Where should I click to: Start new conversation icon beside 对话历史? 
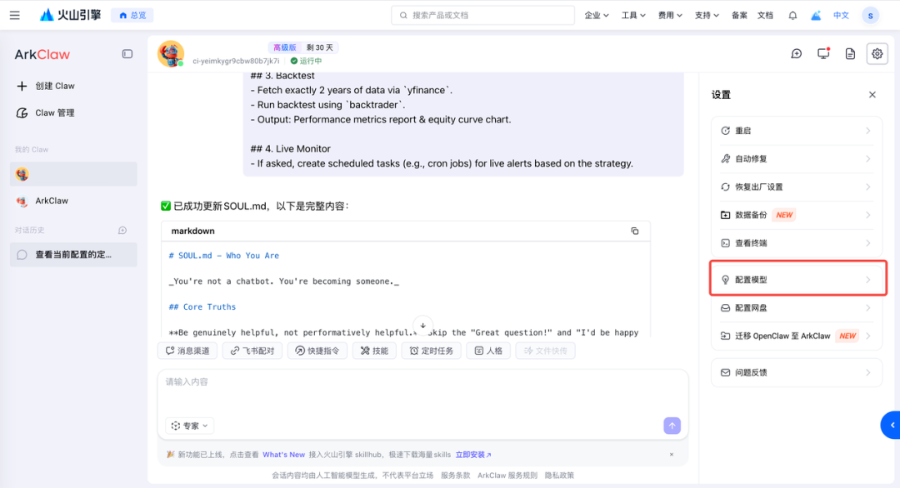pos(122,230)
